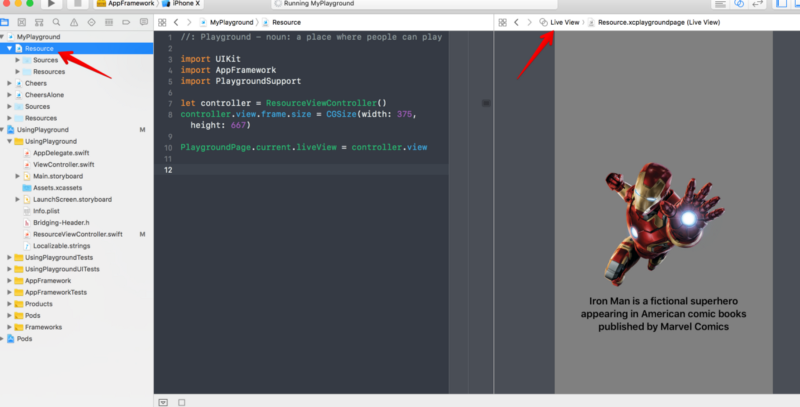Click the 'import PlaygroundSupport' code line
Screen dimensions: 800x407
(x=241, y=81)
